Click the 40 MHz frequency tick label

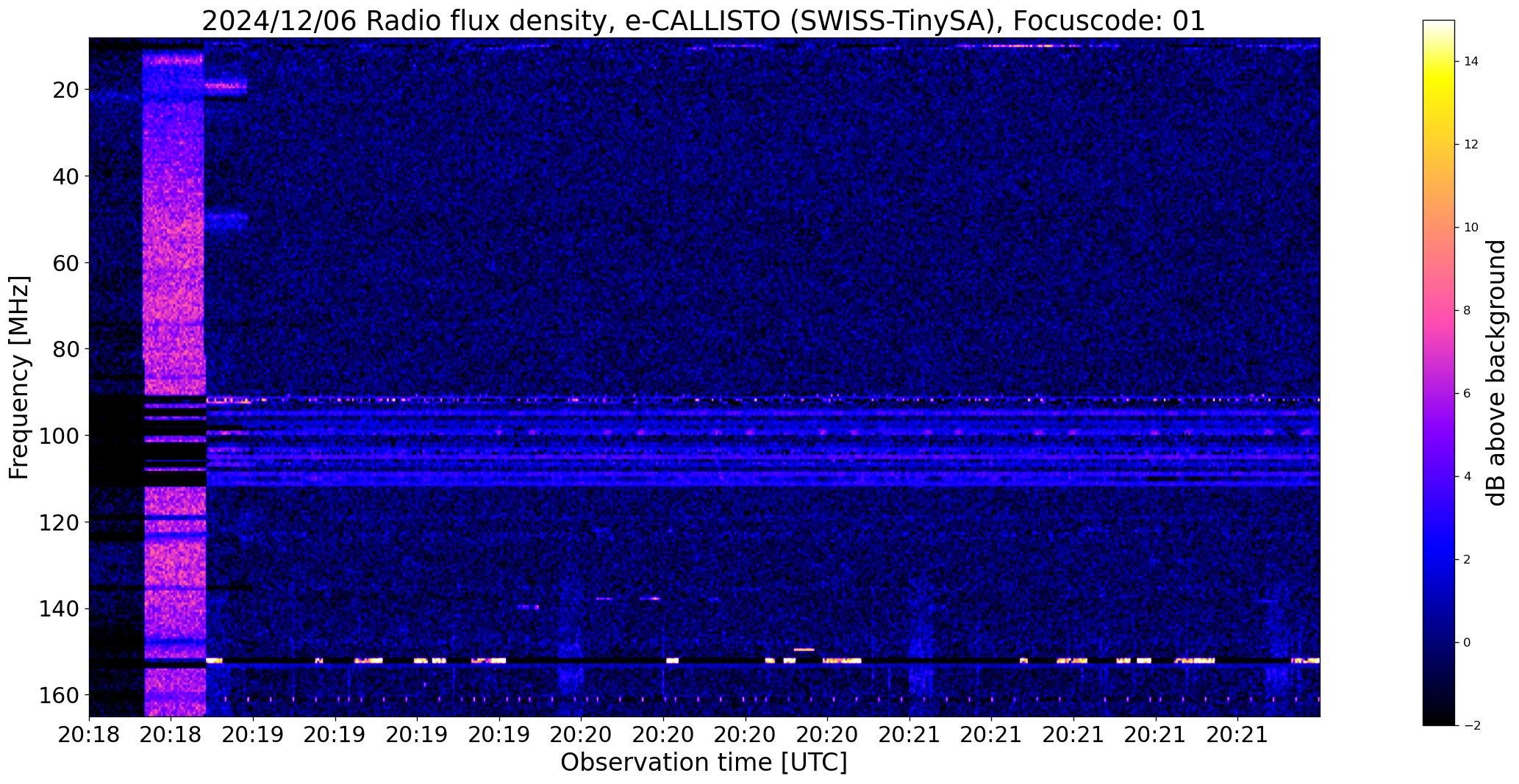click(x=65, y=176)
